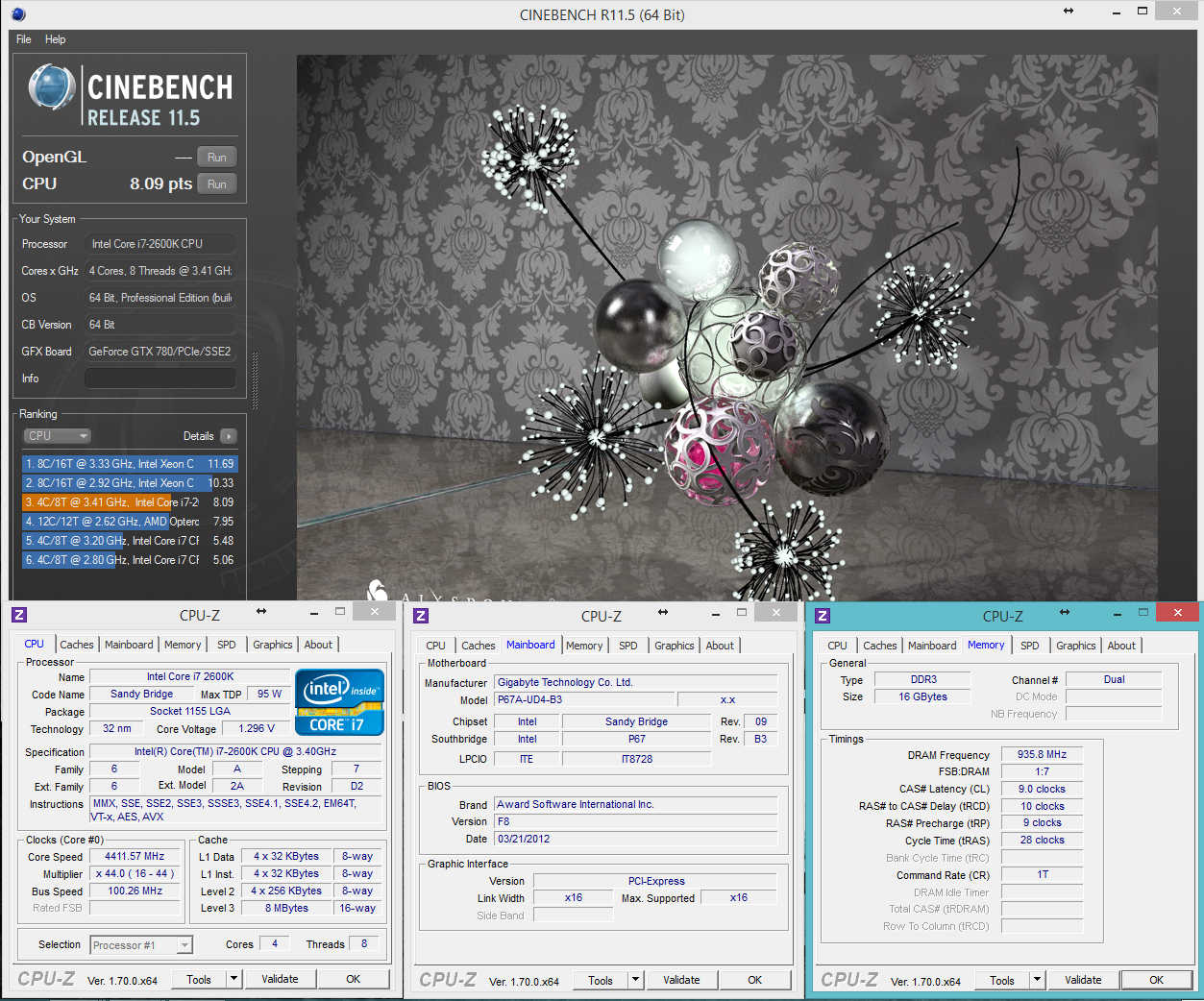
Task: Click the Multiplier value x 44.0
Action: click(135, 874)
